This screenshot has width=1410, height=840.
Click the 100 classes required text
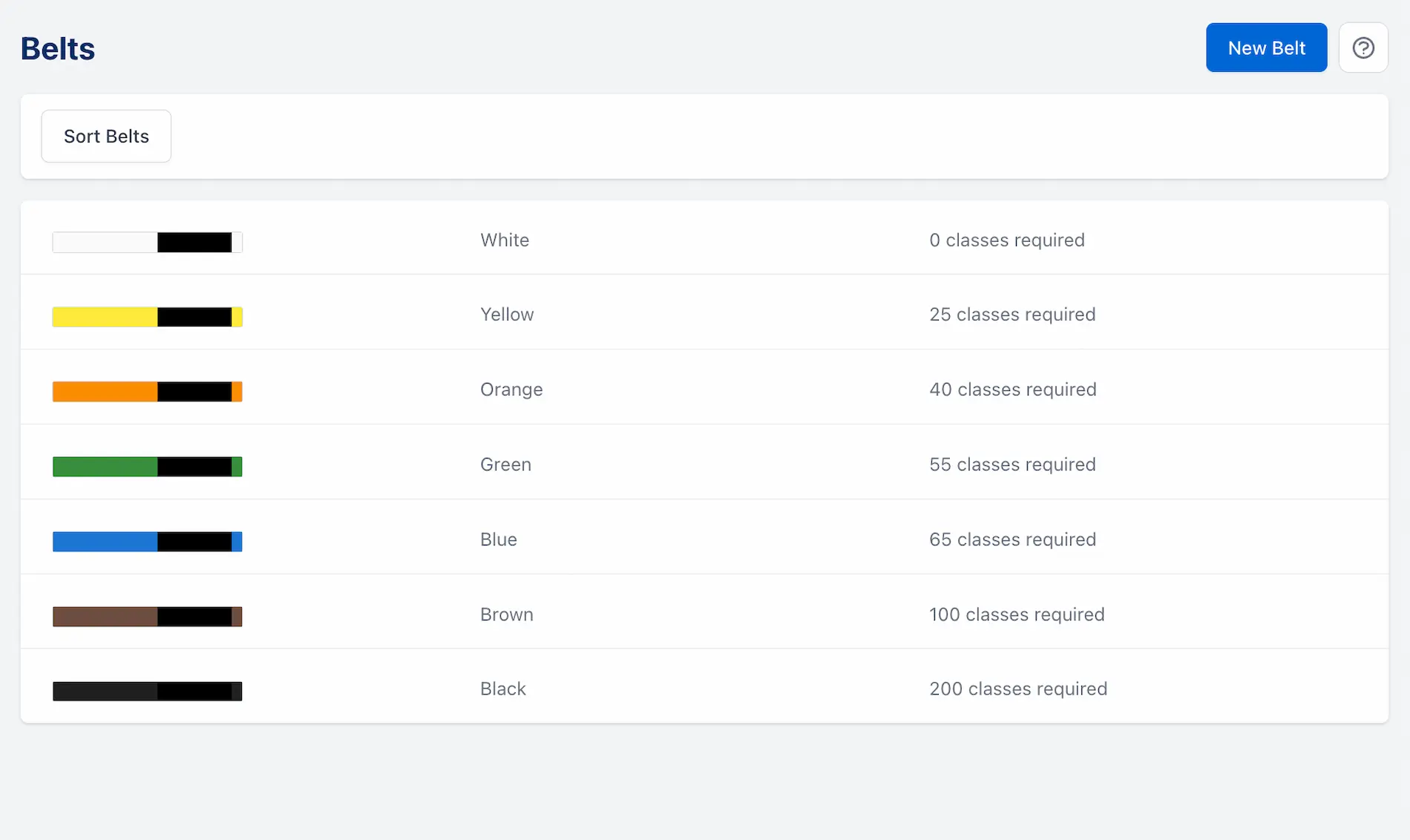(x=1017, y=614)
